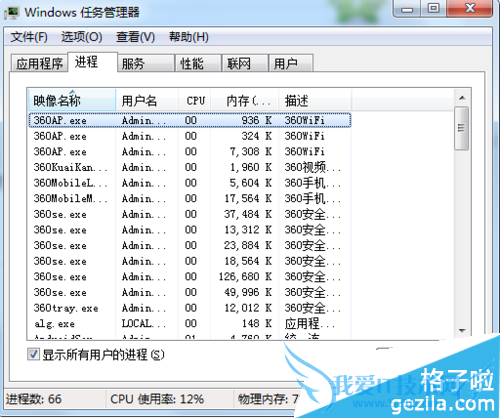This screenshot has width=500, height=418.
Task: Select the 360tray.exe process row
Action: click(x=190, y=308)
